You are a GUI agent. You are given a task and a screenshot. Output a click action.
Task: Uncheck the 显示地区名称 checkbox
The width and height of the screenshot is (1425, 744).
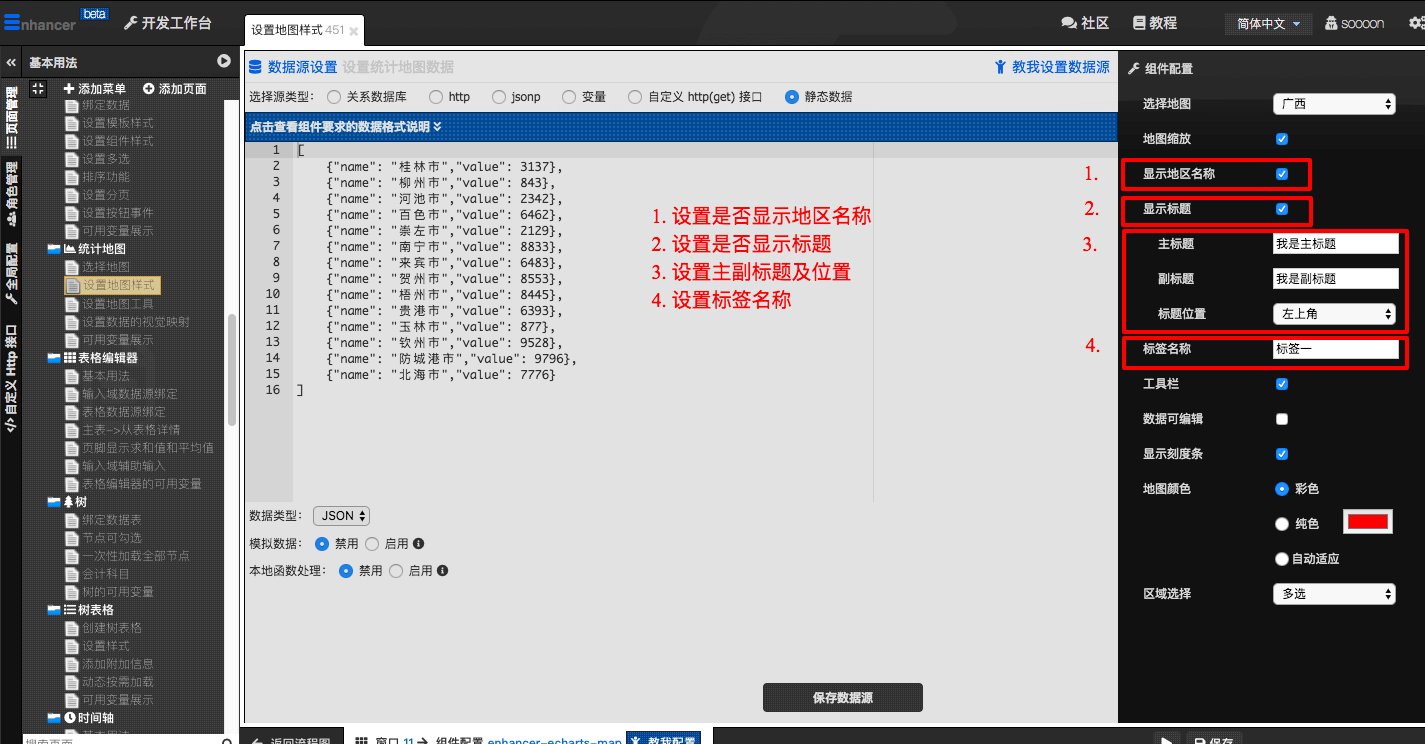(1282, 174)
